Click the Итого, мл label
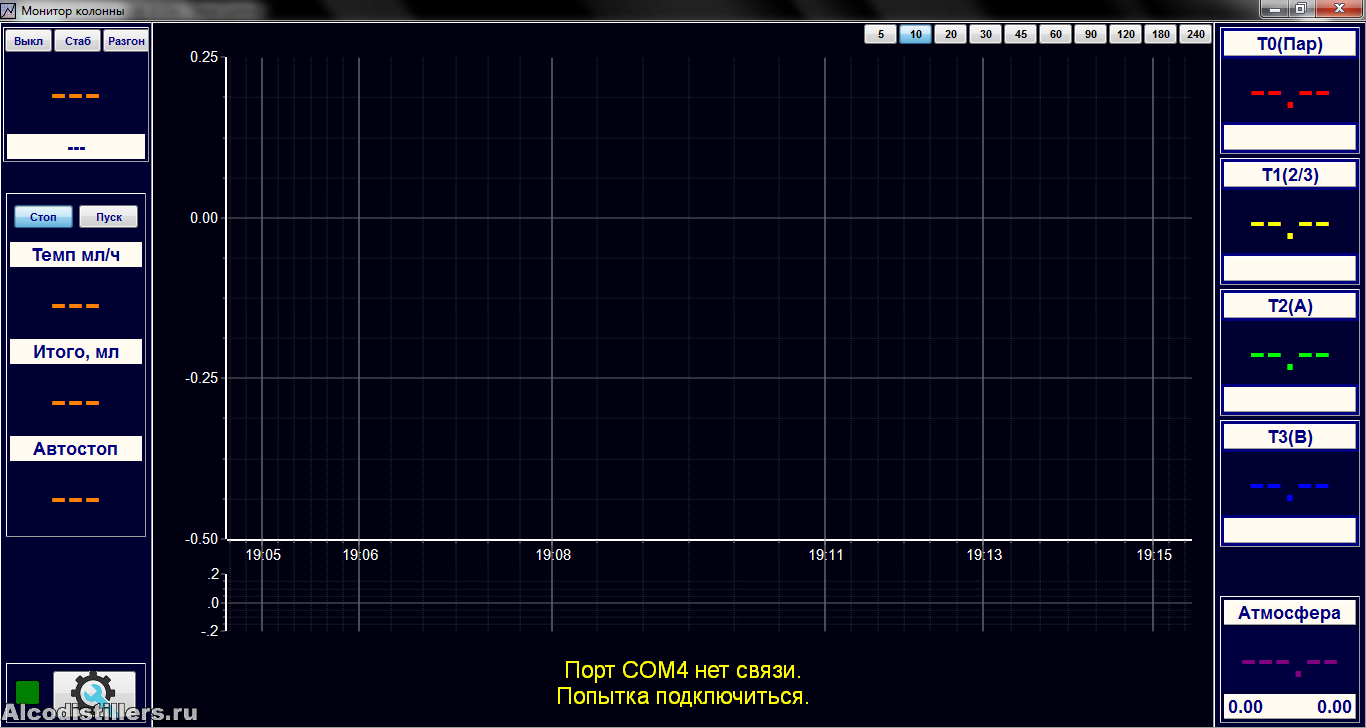Image resolution: width=1366 pixels, height=728 pixels. [x=76, y=352]
